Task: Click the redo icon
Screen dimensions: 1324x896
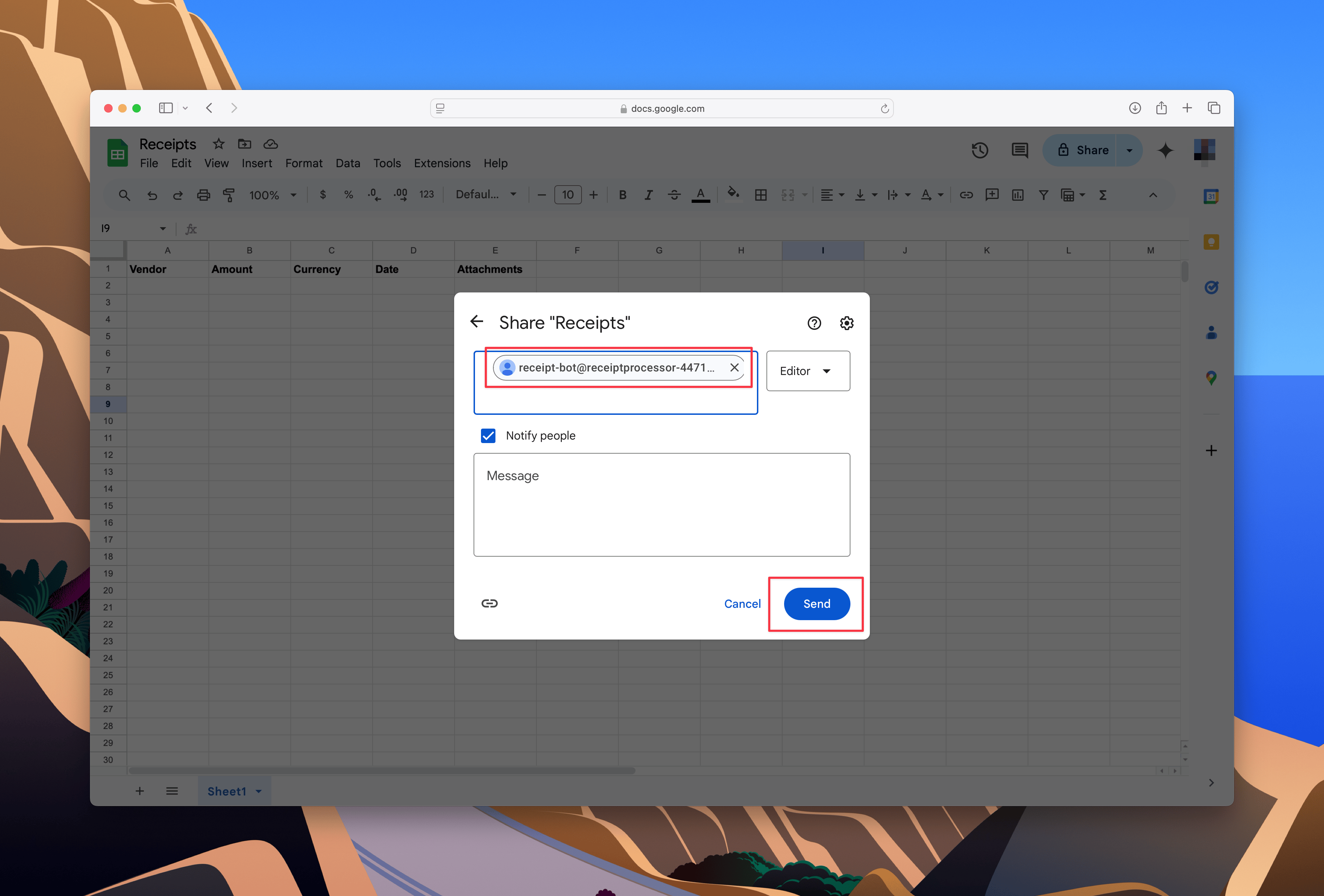Action: [x=178, y=195]
